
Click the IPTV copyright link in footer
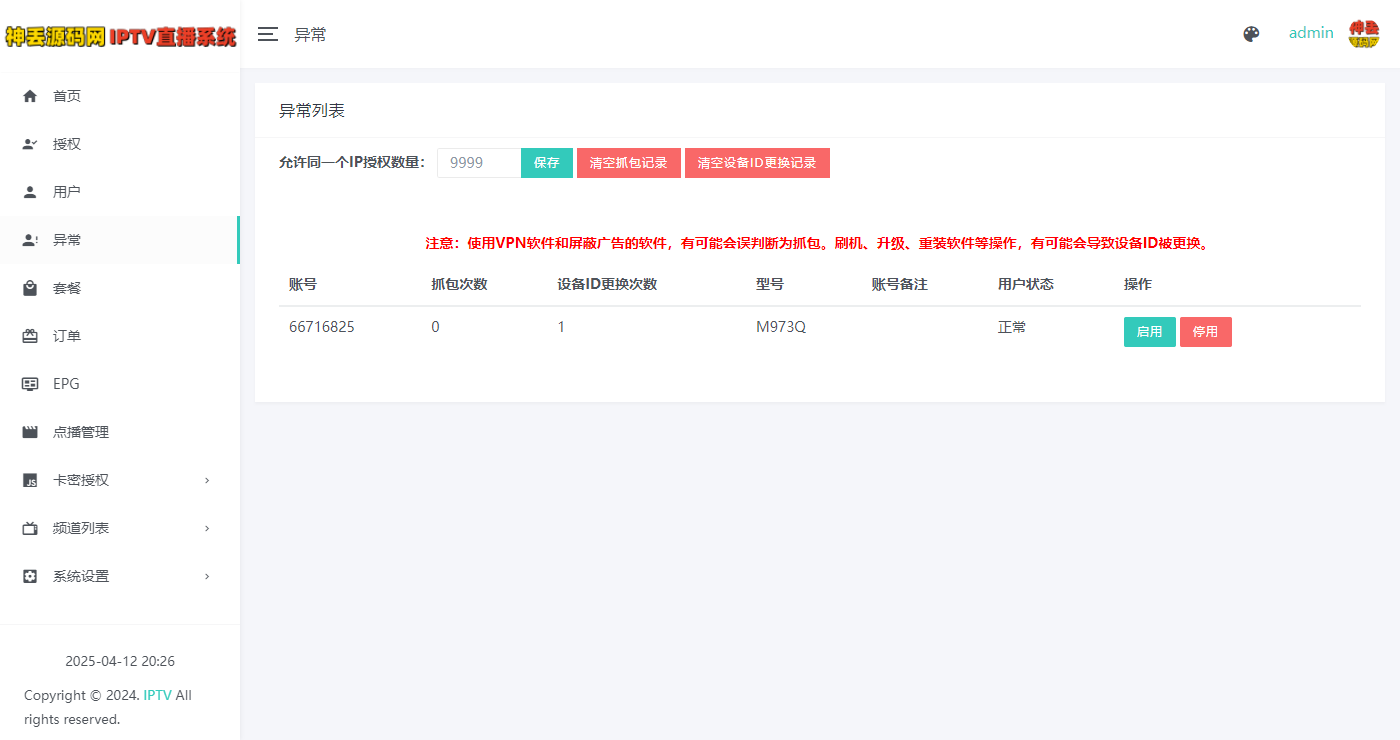pyautogui.click(x=157, y=695)
